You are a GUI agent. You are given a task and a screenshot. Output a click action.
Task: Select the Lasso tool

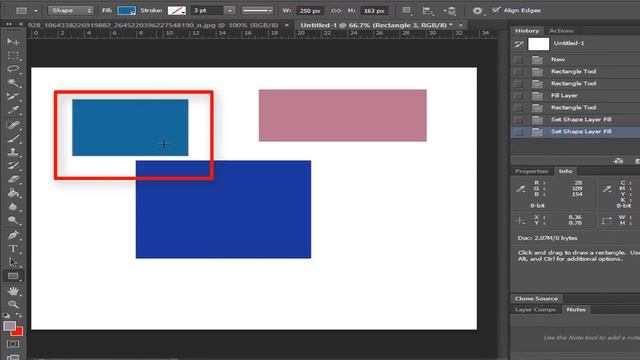[x=13, y=69]
